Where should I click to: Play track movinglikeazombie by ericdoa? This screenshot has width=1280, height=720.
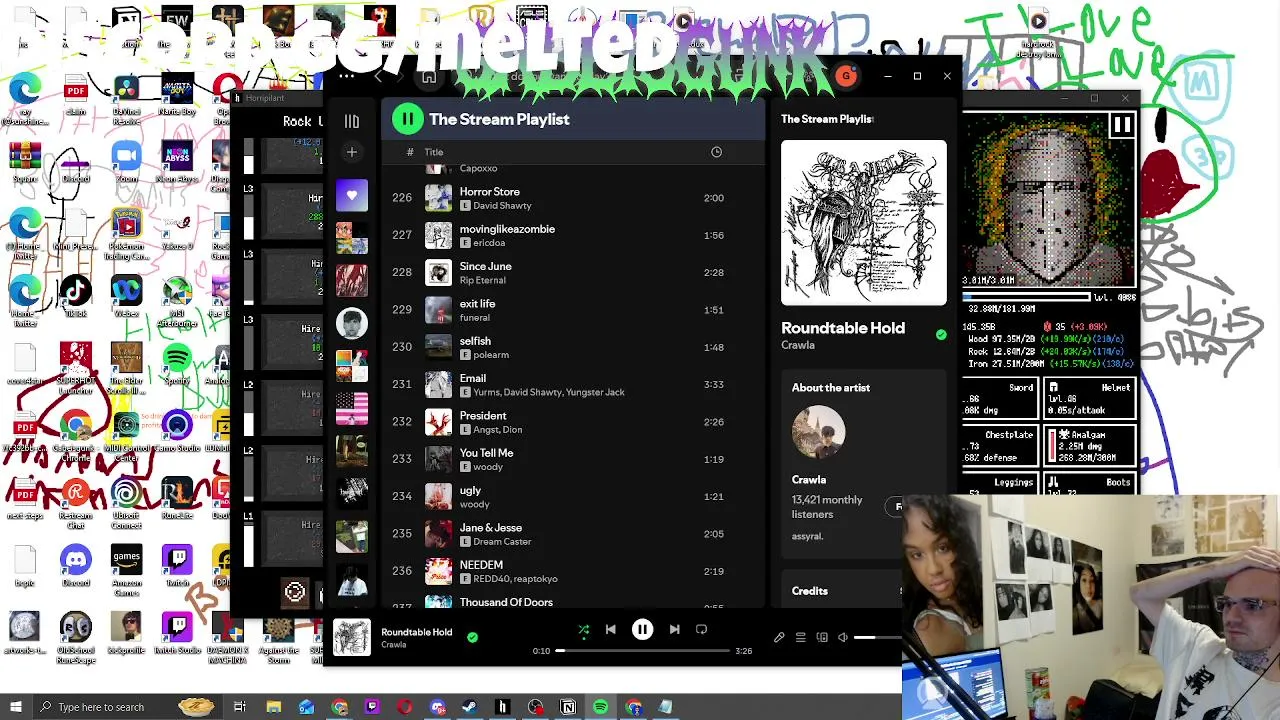click(x=572, y=235)
